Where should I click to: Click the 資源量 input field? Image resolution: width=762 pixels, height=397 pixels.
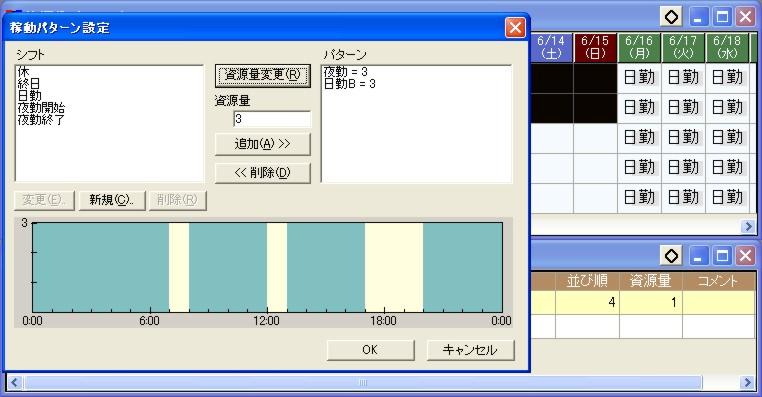[x=272, y=119]
